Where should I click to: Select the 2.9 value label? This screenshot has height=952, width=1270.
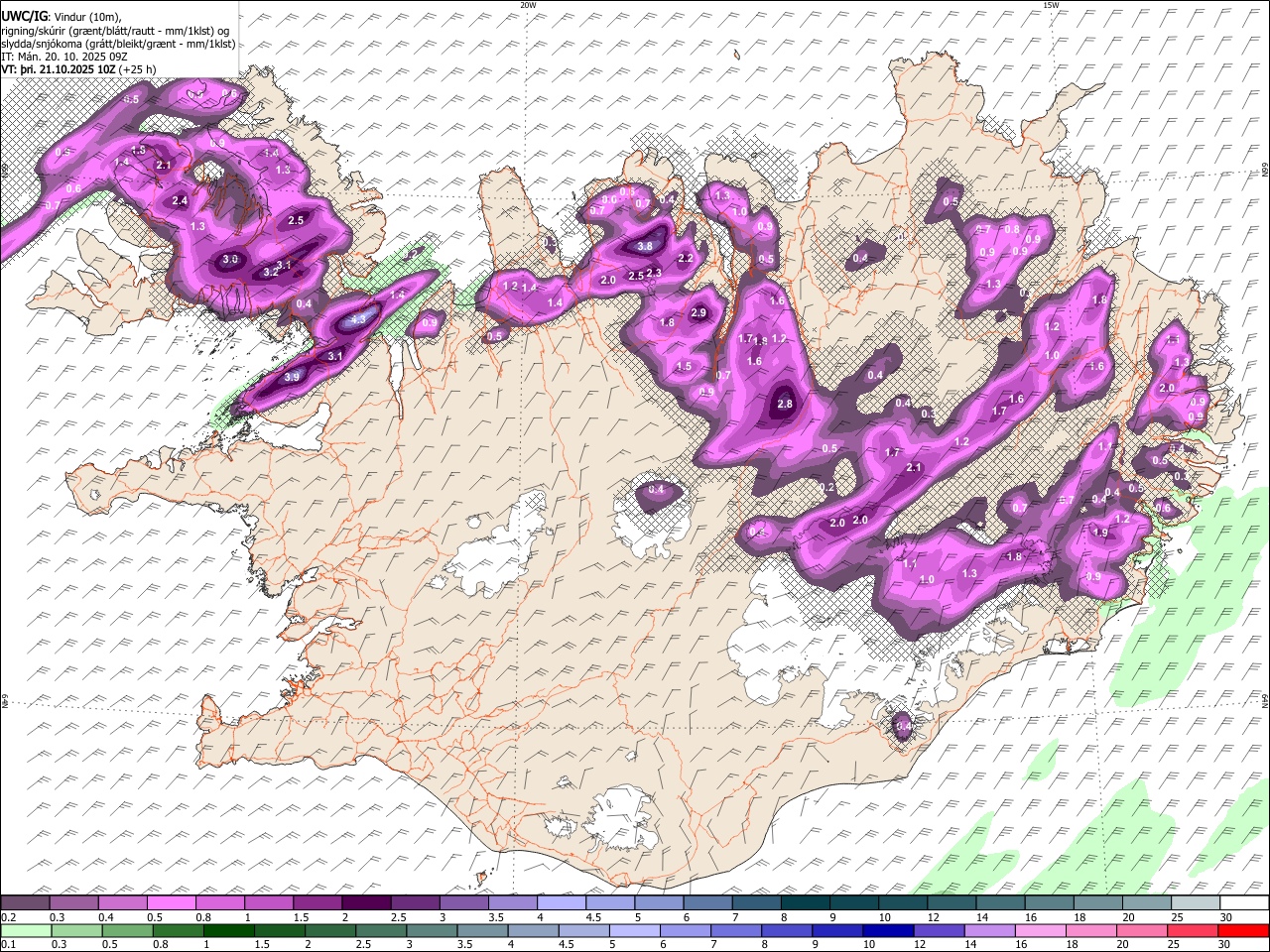(698, 313)
